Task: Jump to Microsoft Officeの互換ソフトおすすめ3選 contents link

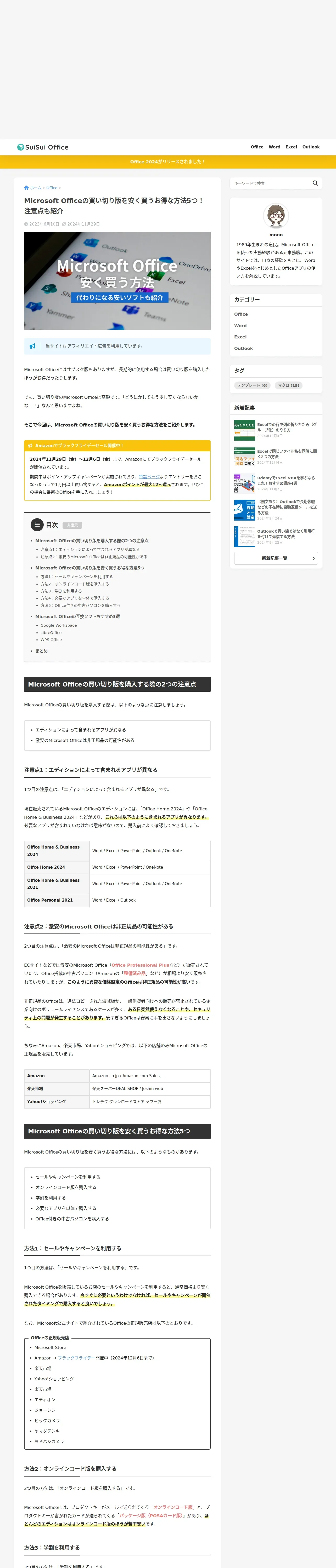Action: point(77,616)
